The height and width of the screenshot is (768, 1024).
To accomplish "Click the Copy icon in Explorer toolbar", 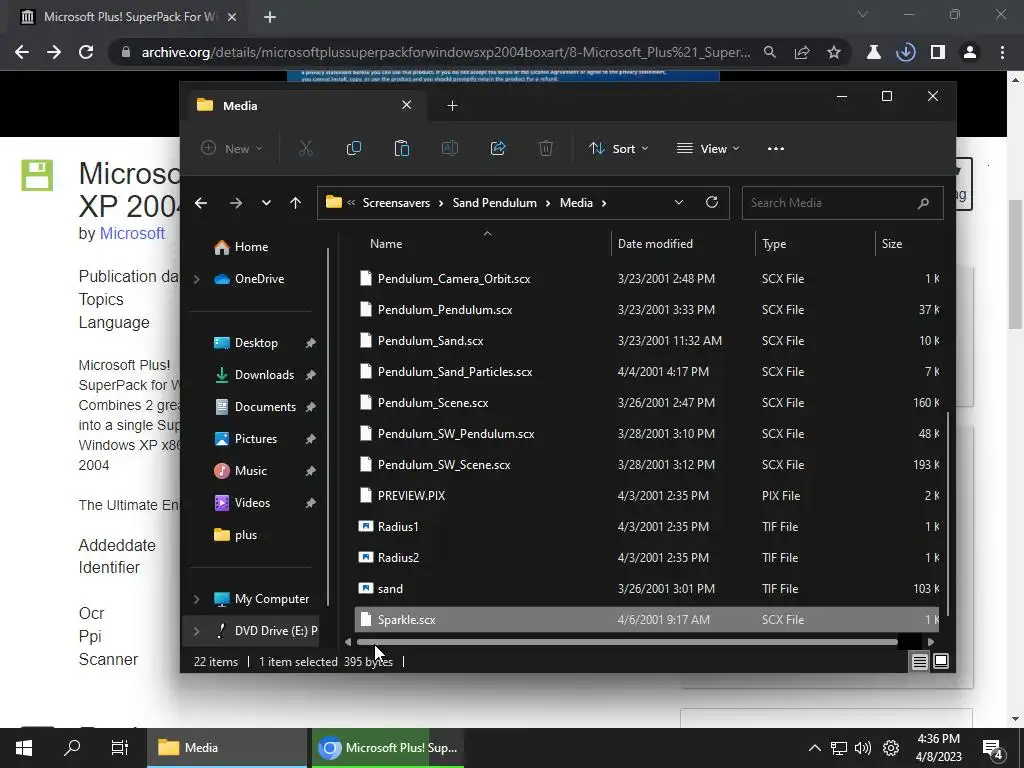I will 353,148.
